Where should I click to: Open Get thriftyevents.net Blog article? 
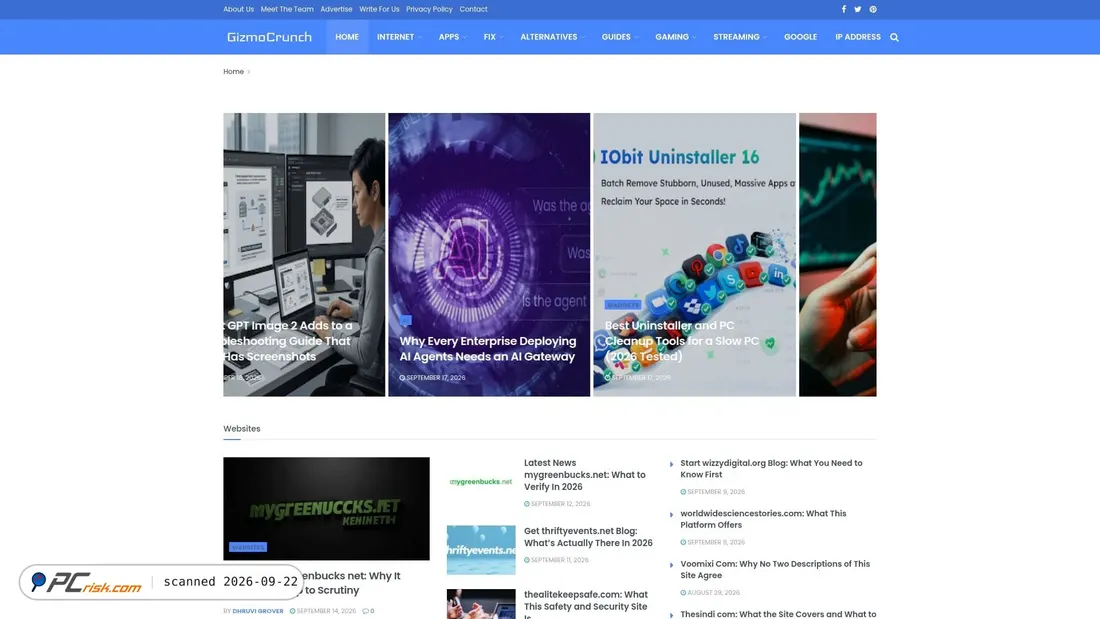click(x=588, y=537)
